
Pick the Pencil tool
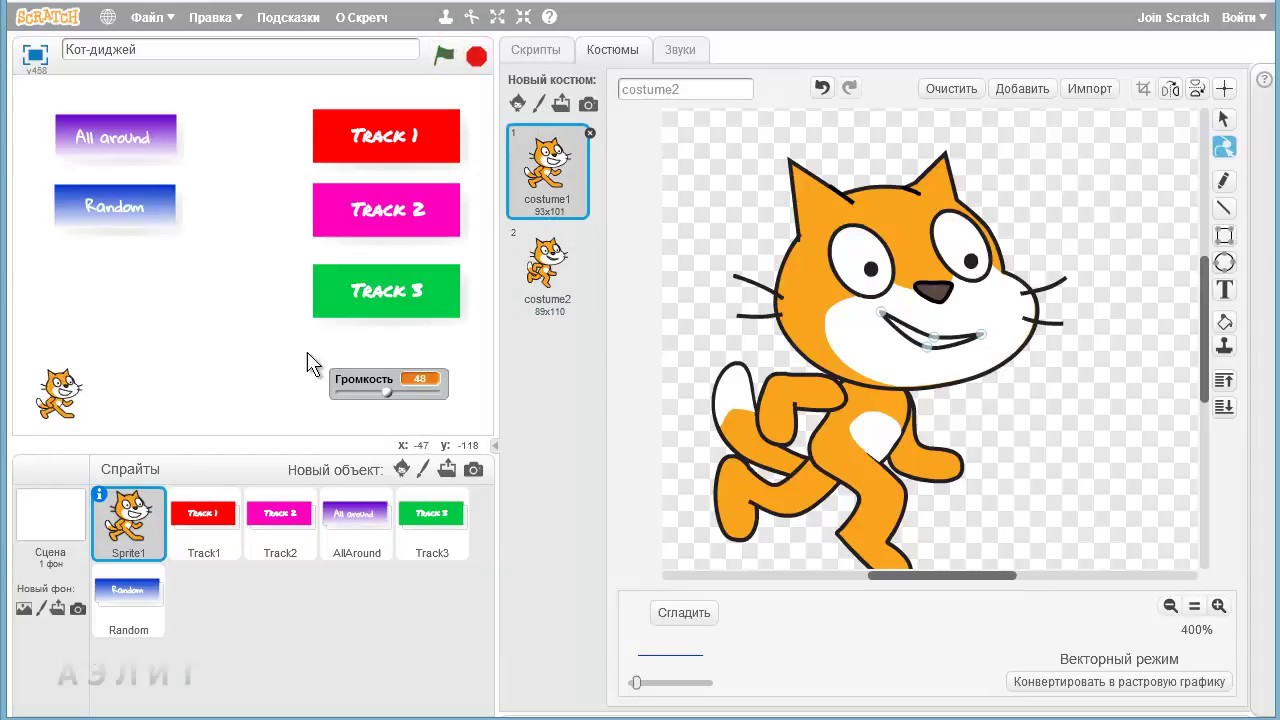point(1224,181)
